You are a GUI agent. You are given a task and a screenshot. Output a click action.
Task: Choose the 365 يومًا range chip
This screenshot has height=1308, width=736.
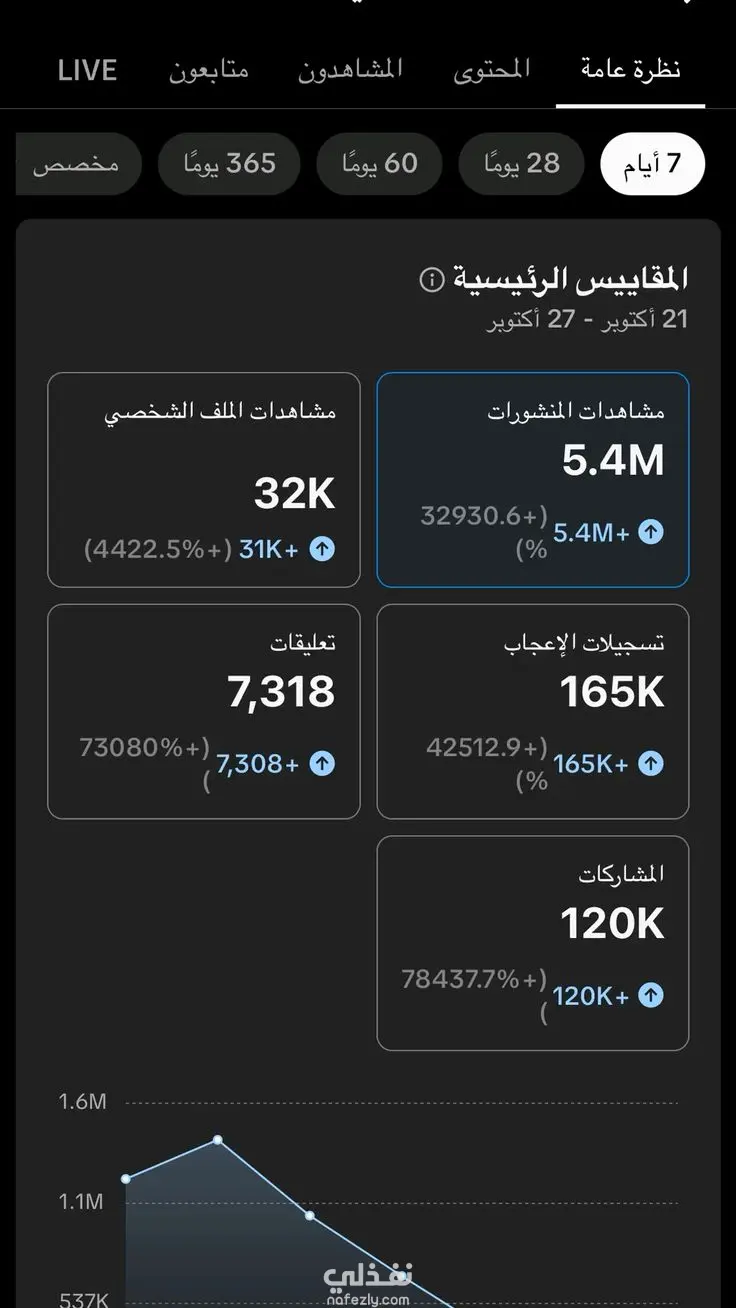[229, 163]
